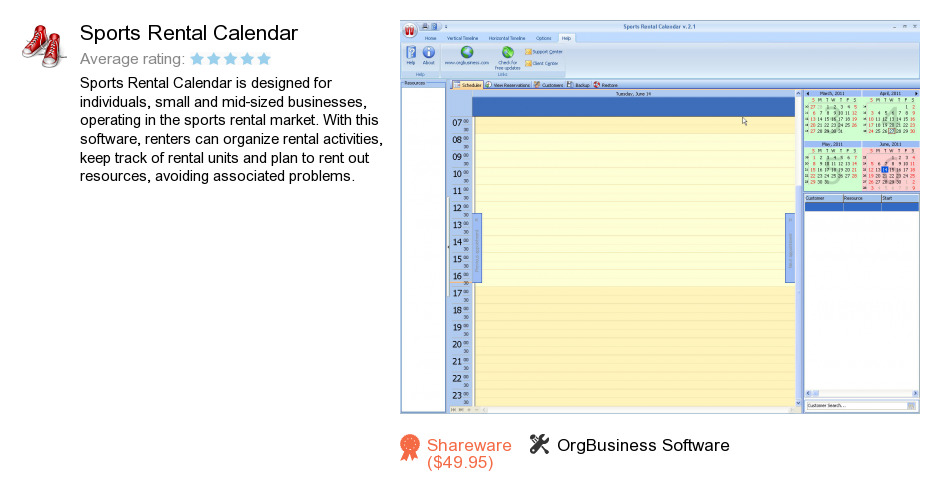Select the Help ribbon tab
This screenshot has height=498, width=940.
566,38
